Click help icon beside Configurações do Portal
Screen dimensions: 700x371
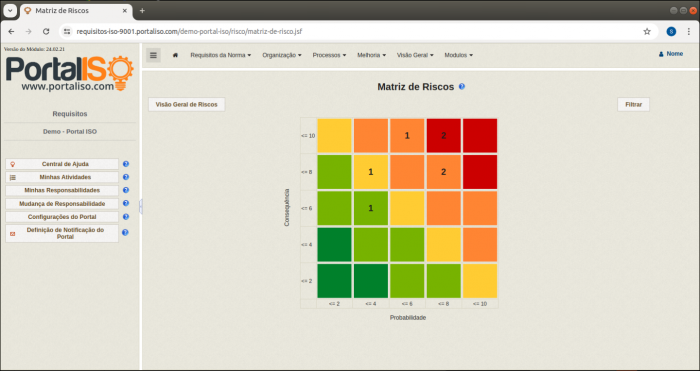125,217
